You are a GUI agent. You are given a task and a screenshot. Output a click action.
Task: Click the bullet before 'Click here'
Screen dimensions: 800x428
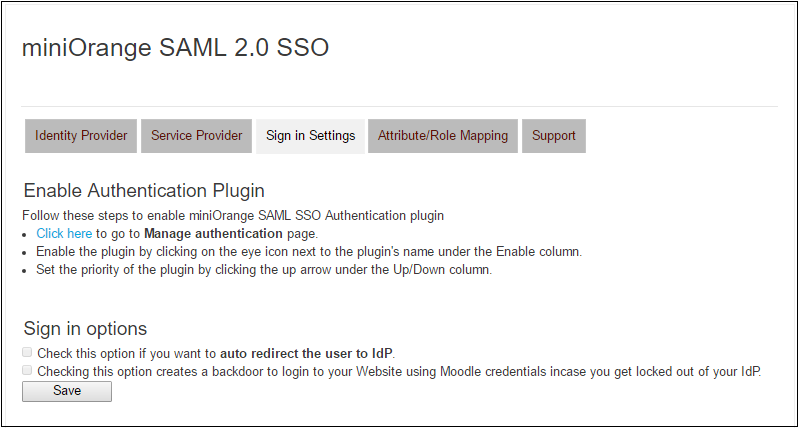click(26, 235)
